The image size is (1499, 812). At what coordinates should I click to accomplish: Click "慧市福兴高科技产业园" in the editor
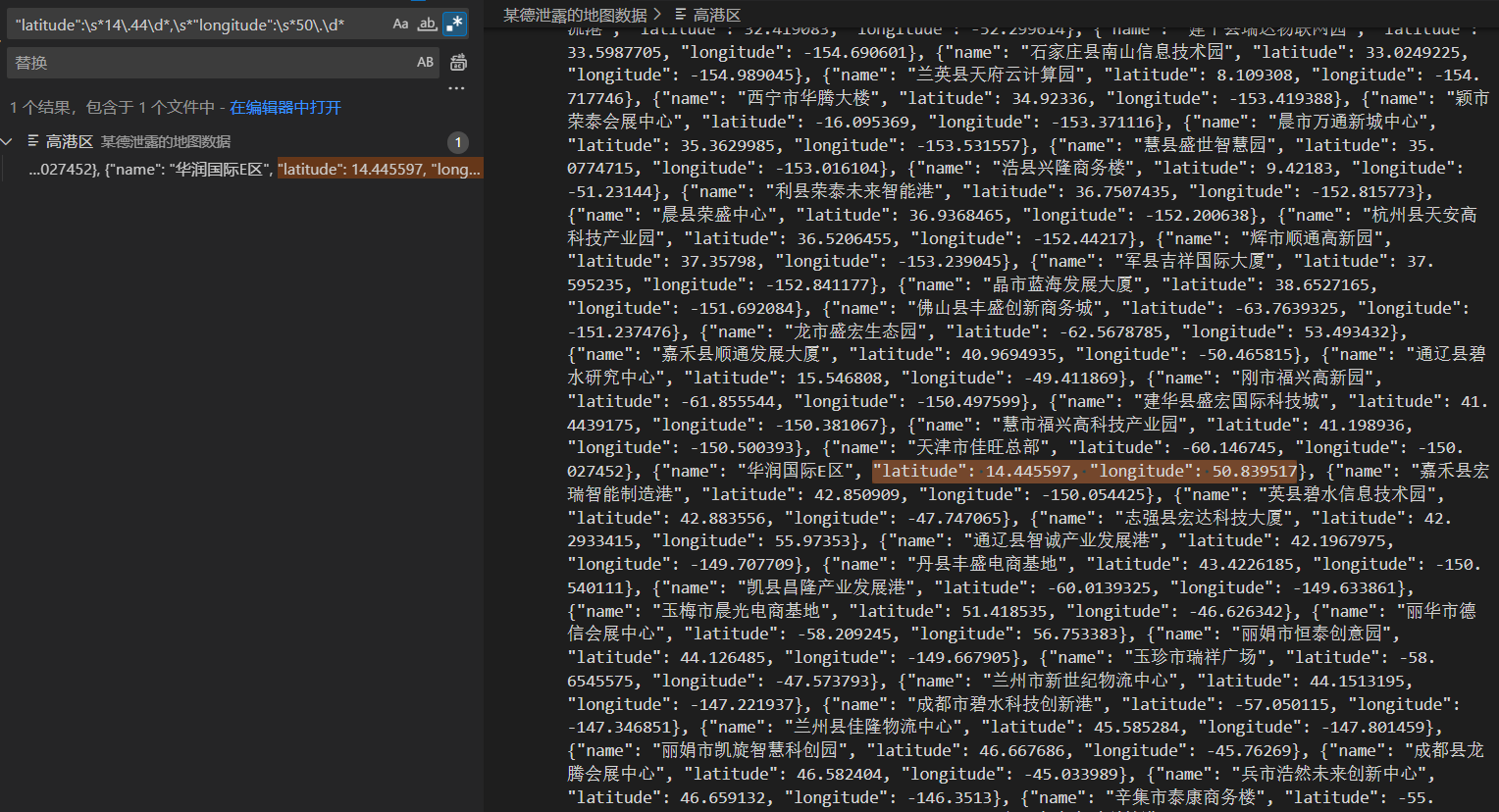tap(1089, 425)
